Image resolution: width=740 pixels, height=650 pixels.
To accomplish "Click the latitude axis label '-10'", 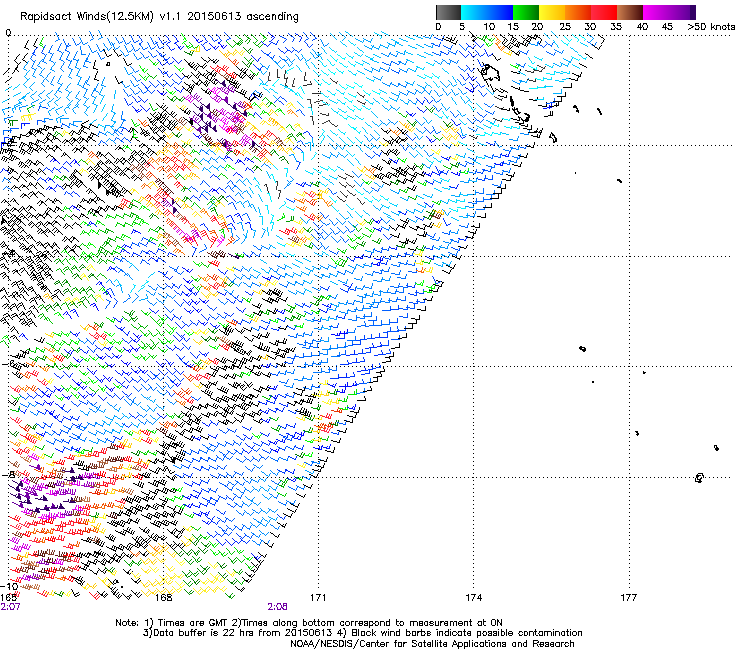I will pyautogui.click(x=8, y=587).
